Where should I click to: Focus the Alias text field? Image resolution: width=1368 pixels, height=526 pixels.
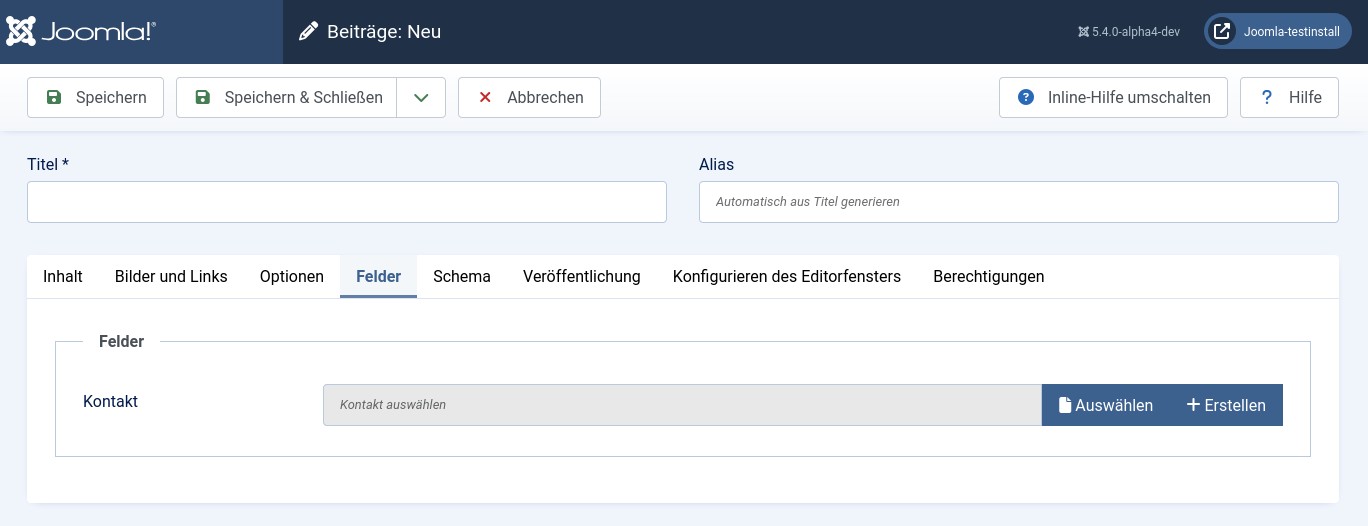pos(1018,202)
